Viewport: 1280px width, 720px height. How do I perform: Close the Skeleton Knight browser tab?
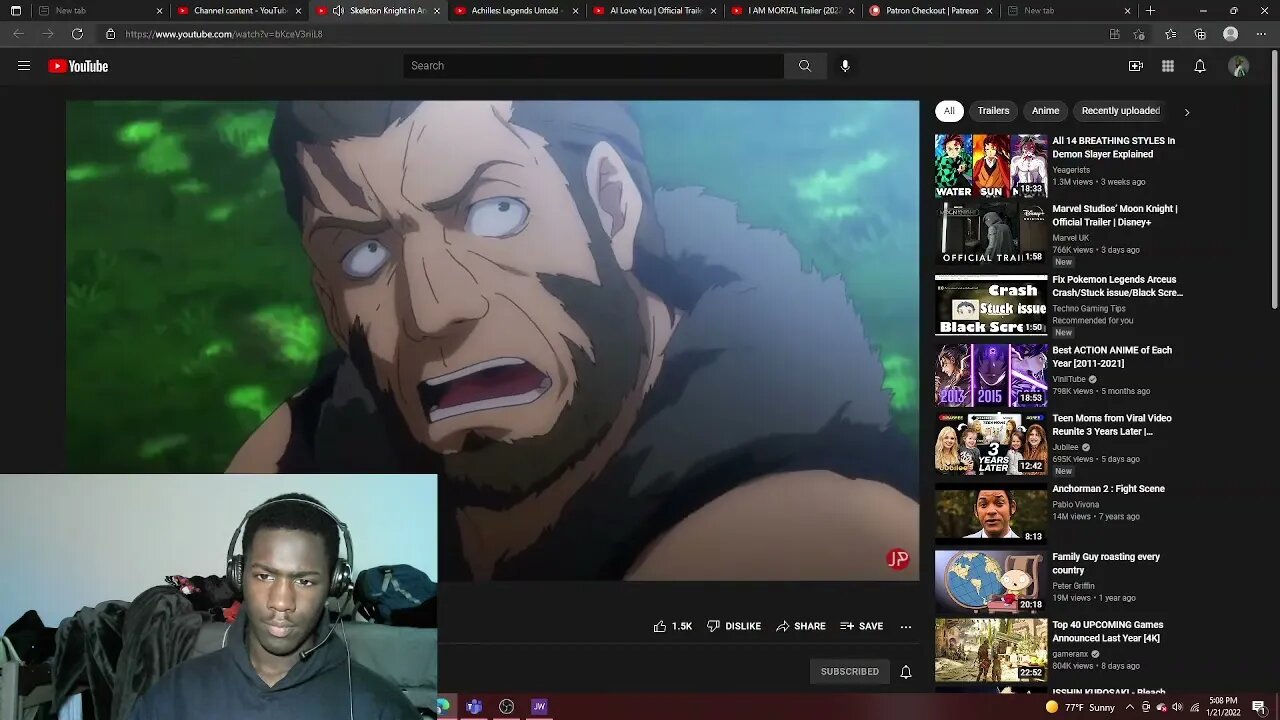pos(436,11)
